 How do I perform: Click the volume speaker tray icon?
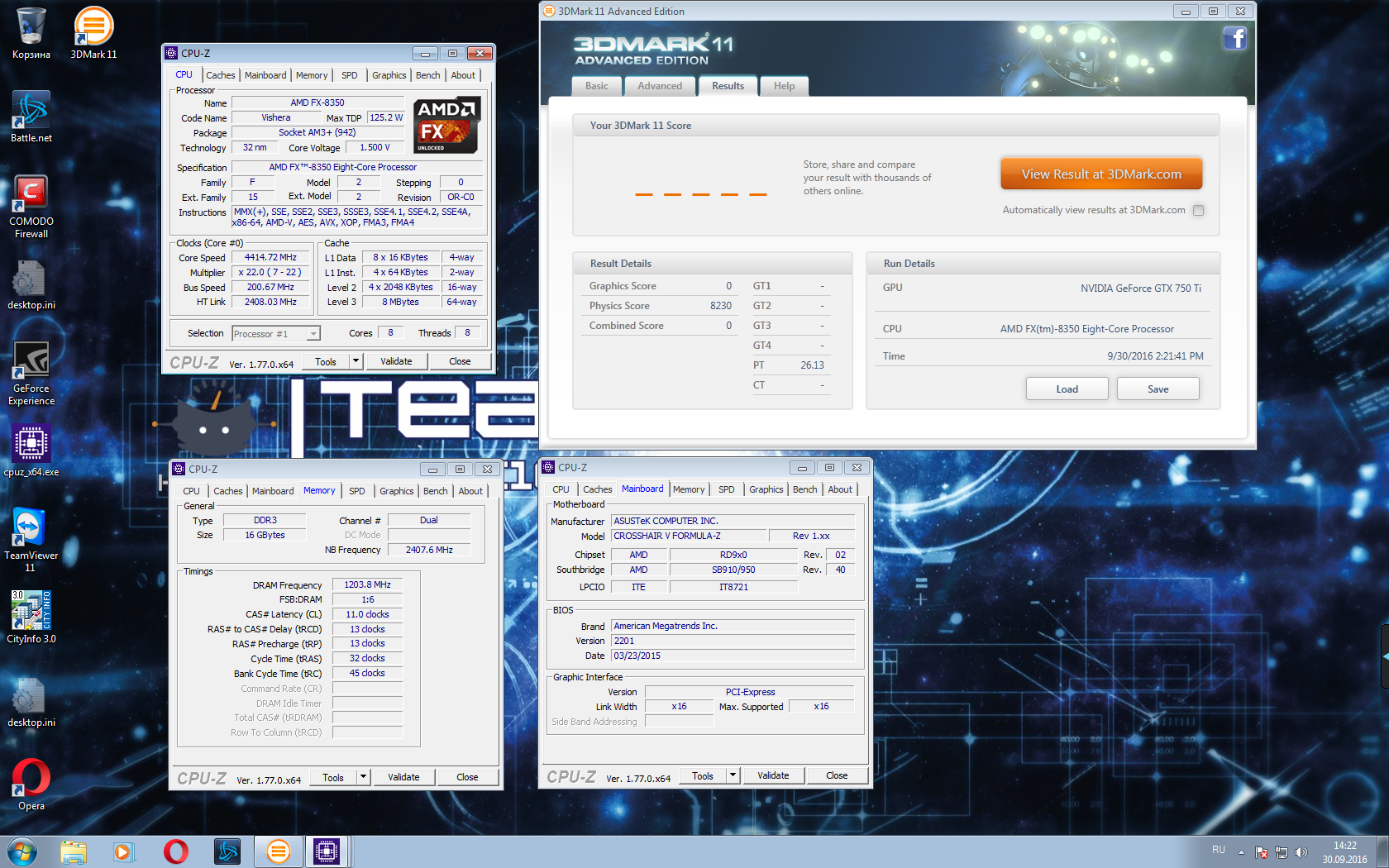[1301, 852]
